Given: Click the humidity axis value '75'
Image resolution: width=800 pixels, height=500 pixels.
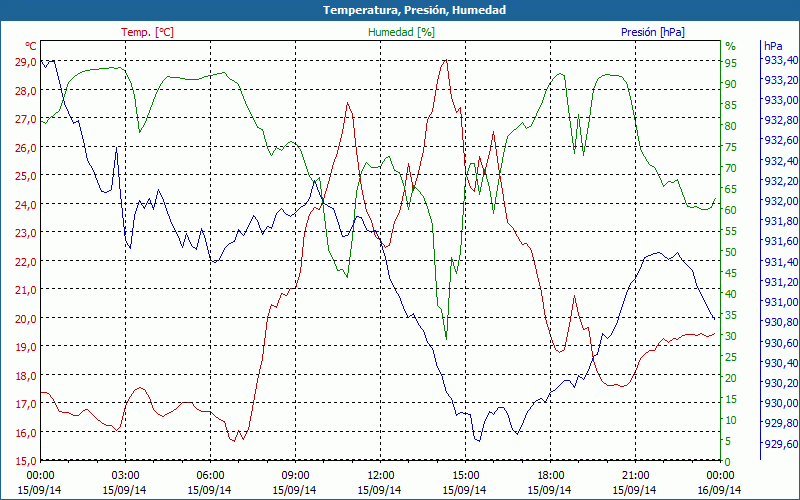Looking at the screenshot, I should (x=731, y=147).
